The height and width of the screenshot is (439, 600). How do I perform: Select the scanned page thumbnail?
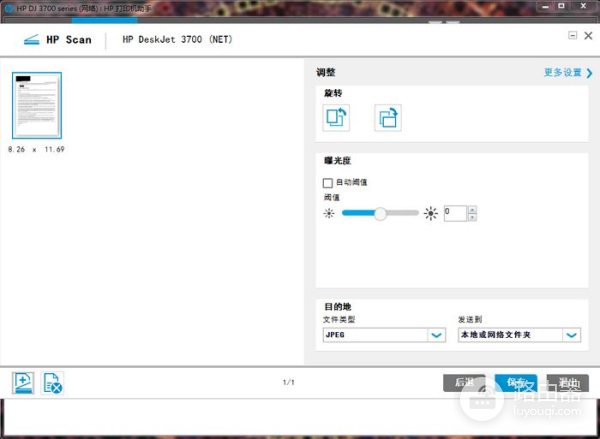pyautogui.click(x=37, y=105)
